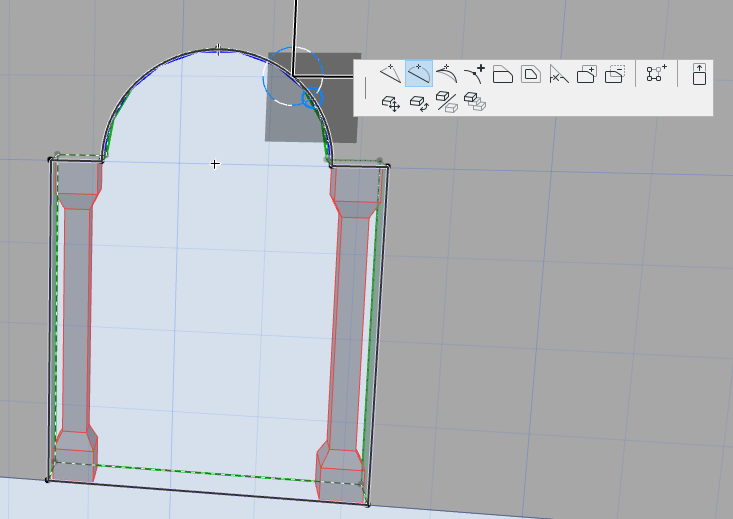Click the Multiply element icon
The height and width of the screenshot is (519, 733).
pyautogui.click(x=475, y=101)
